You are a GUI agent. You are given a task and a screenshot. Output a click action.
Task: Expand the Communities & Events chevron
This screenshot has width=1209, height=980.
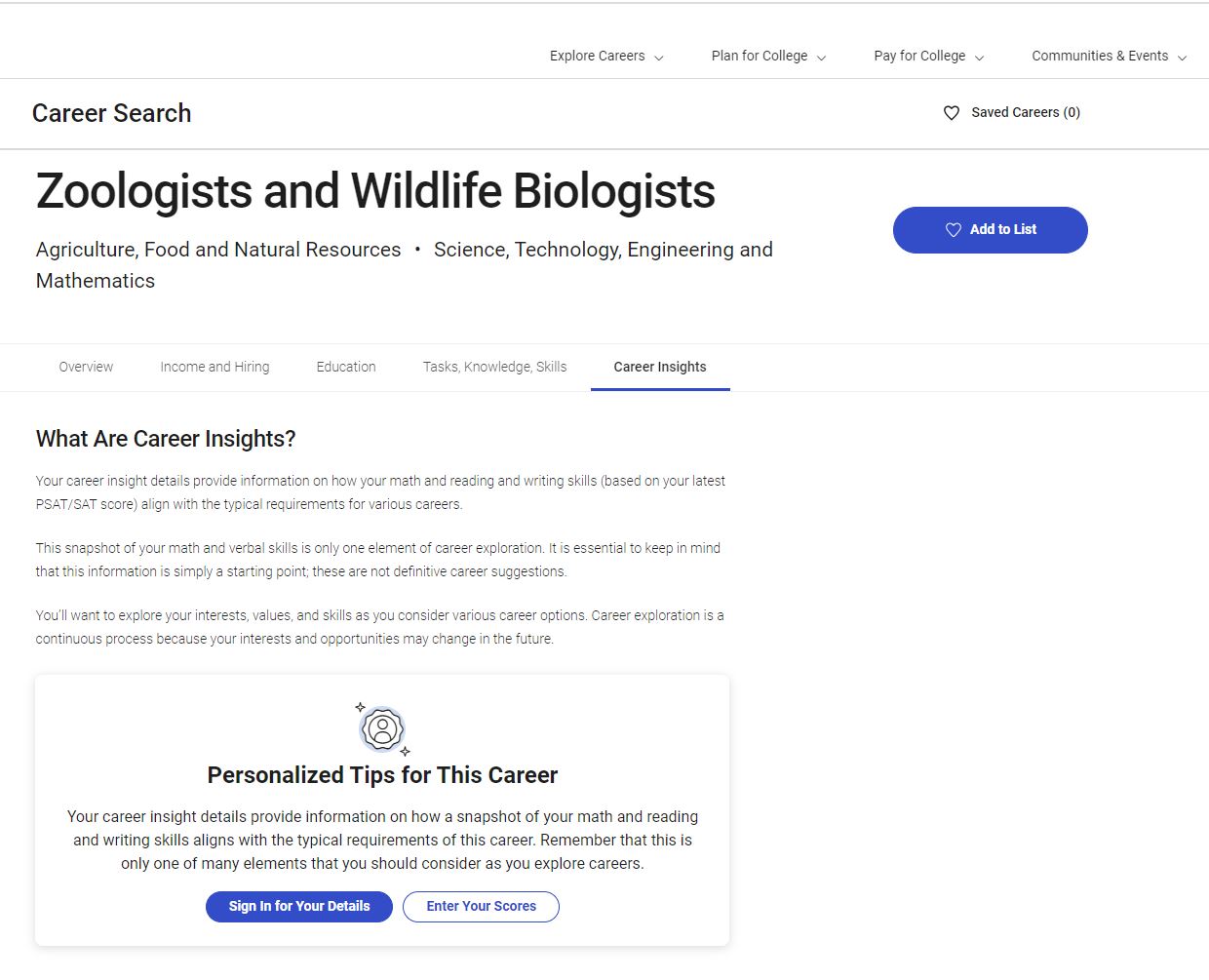(x=1182, y=58)
